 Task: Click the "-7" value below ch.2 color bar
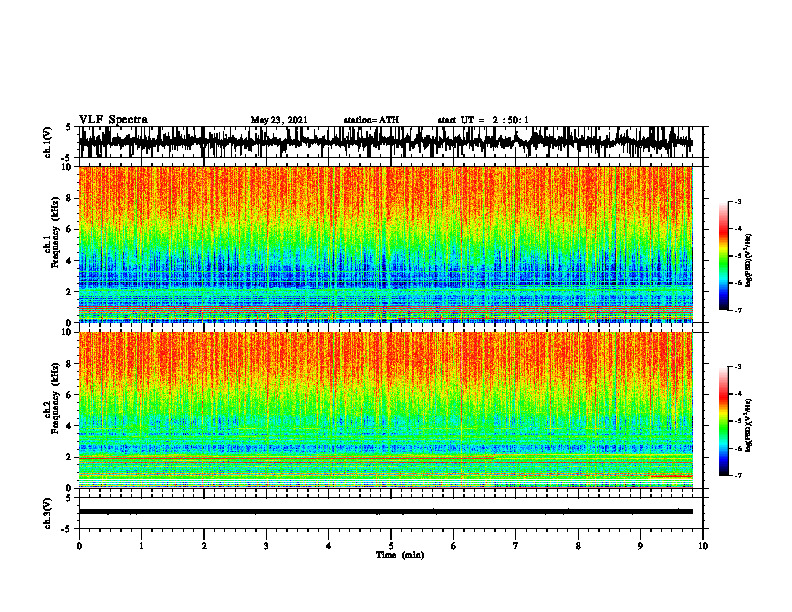pyautogui.click(x=737, y=476)
